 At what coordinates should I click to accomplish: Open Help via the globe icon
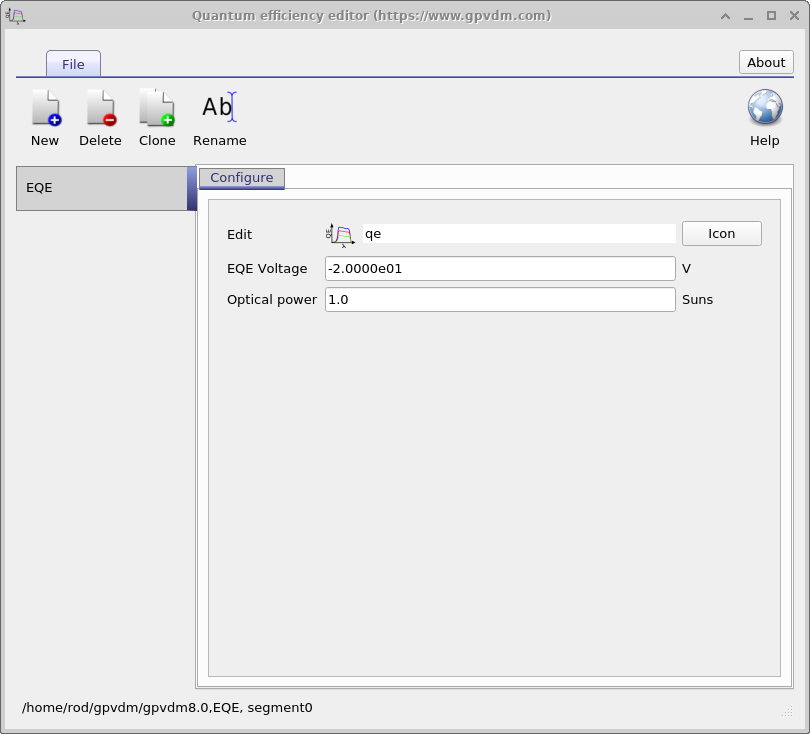764,105
